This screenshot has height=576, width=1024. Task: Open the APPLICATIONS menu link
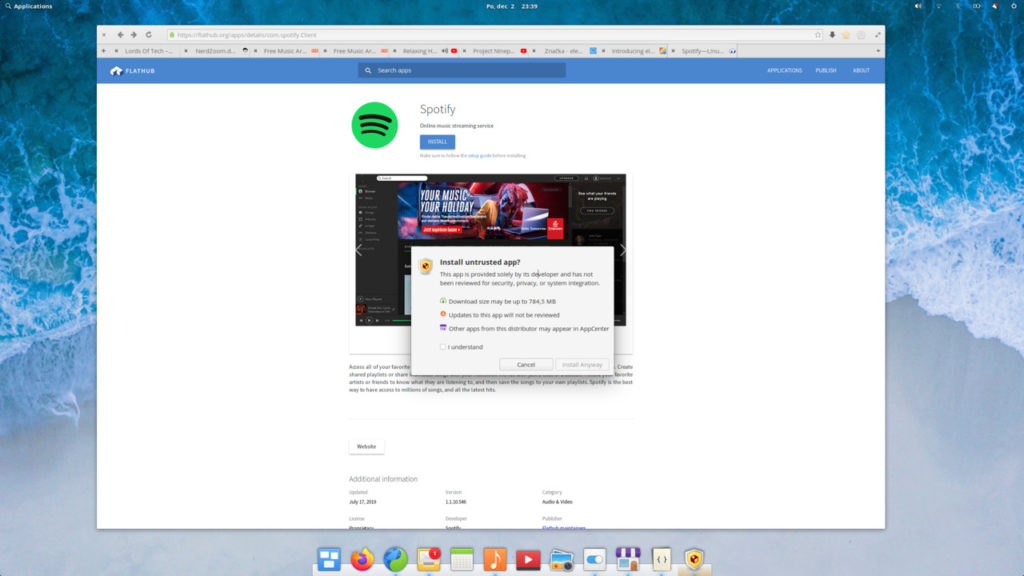click(784, 71)
